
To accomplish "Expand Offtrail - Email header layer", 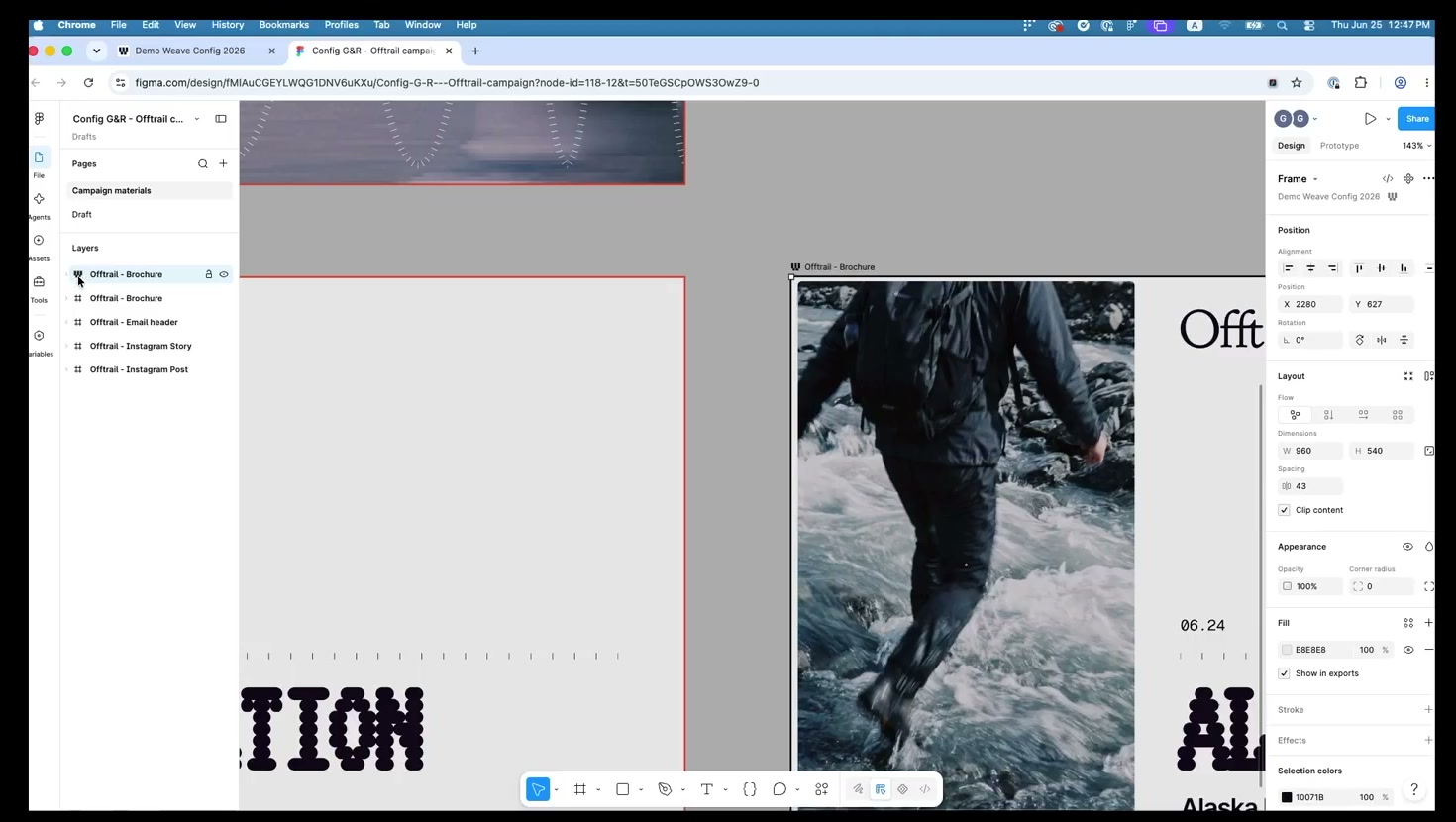I will click(66, 322).
